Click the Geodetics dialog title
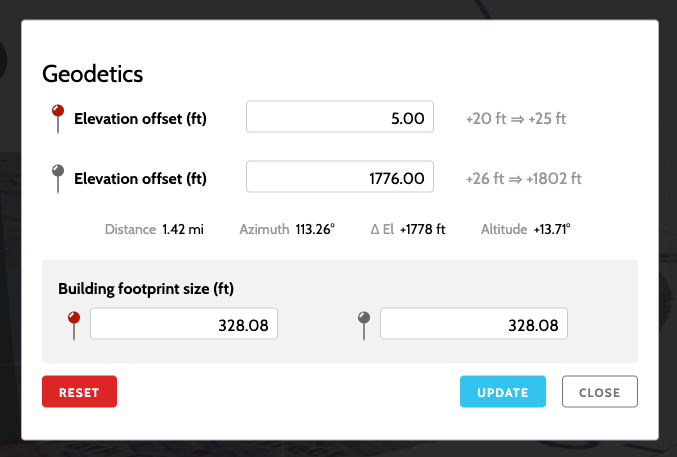This screenshot has width=677, height=457. click(92, 73)
